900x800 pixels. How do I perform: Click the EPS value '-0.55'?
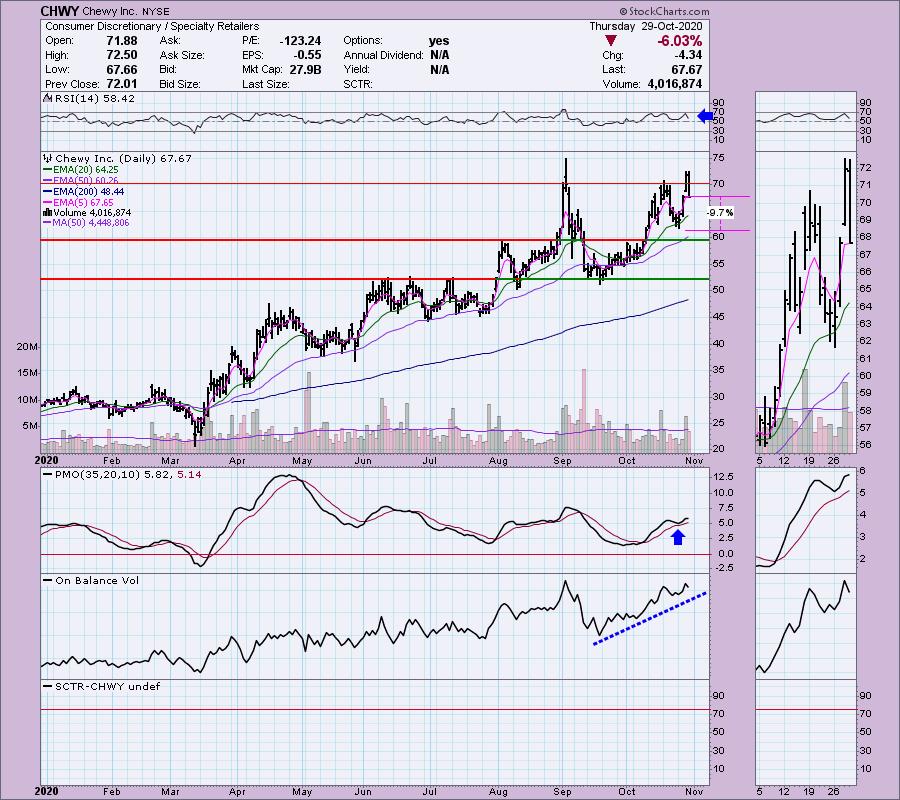pyautogui.click(x=307, y=55)
